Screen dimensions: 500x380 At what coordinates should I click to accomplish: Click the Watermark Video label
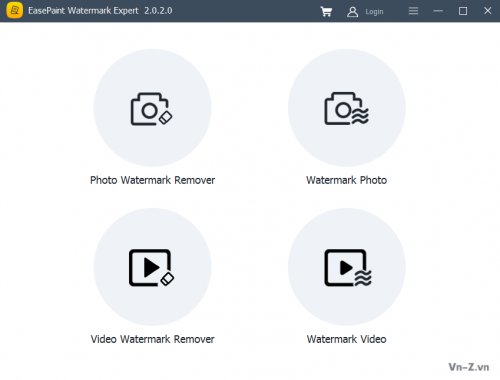click(x=347, y=339)
